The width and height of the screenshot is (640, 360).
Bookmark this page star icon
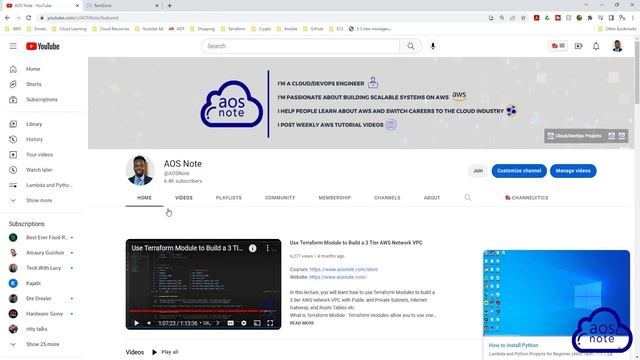click(523, 18)
